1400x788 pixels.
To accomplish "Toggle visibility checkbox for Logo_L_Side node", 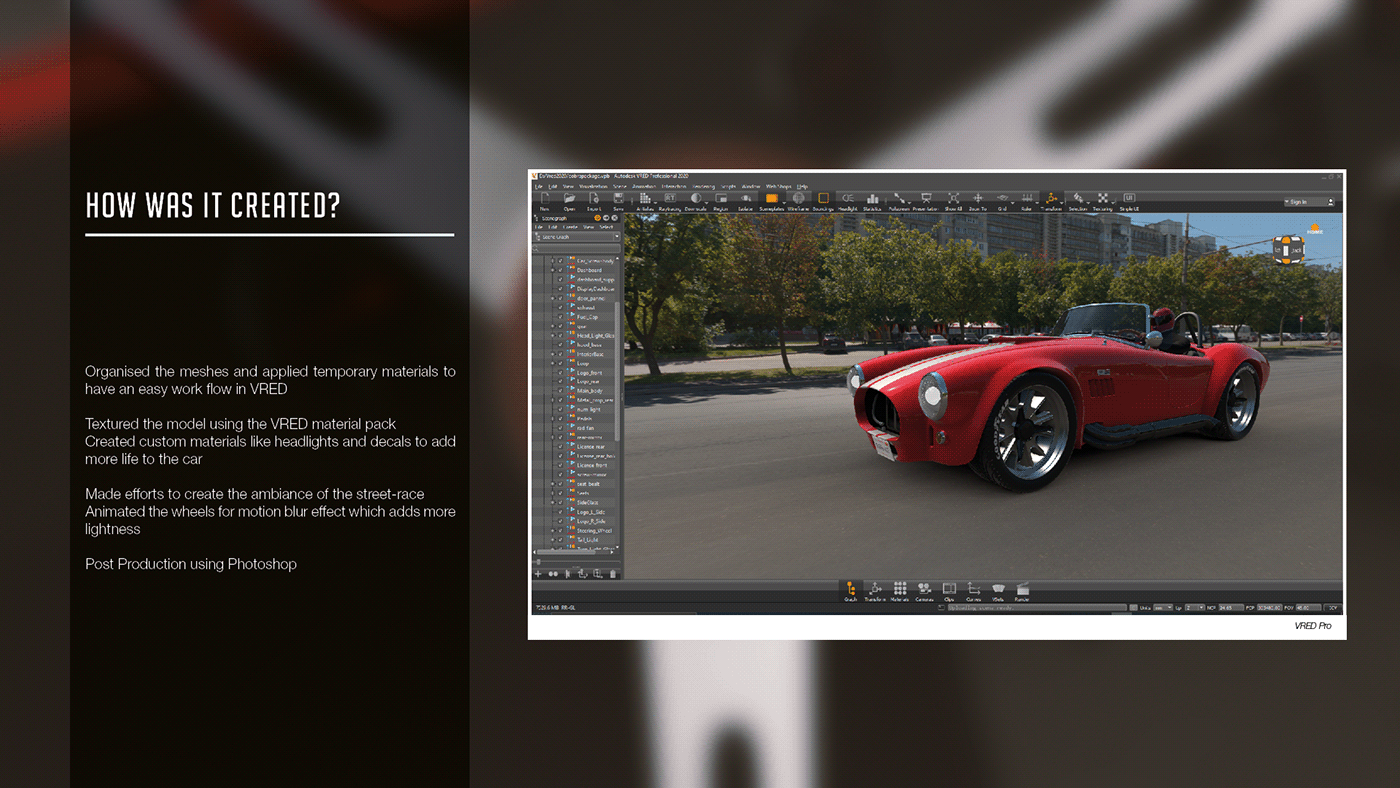I will (x=560, y=512).
